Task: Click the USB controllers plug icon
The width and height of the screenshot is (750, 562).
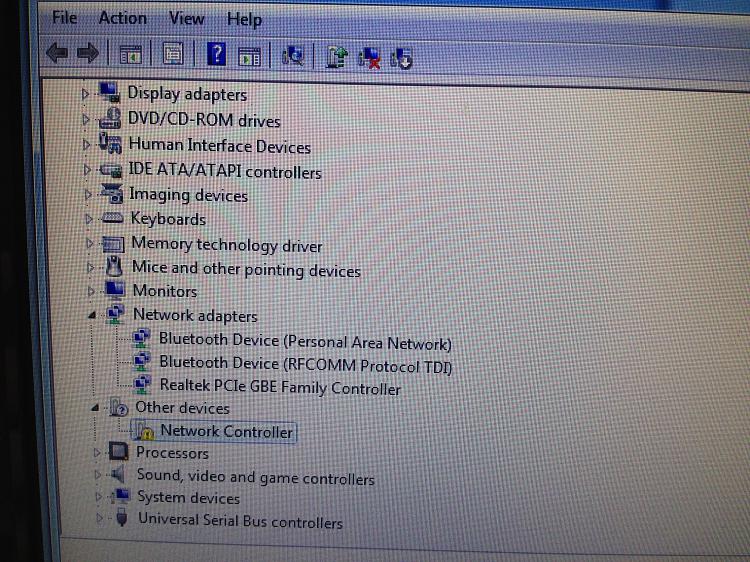Action: (x=122, y=518)
